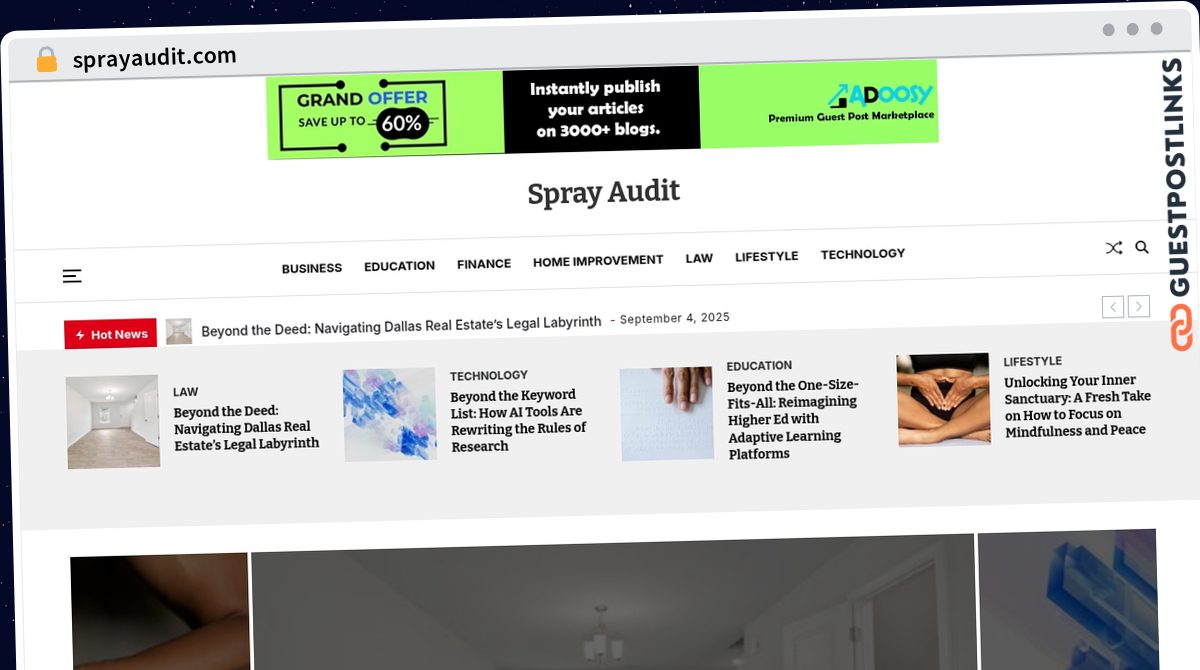The height and width of the screenshot is (670, 1200).
Task: Click the TECHNOLOGY category label on card
Action: click(x=489, y=376)
